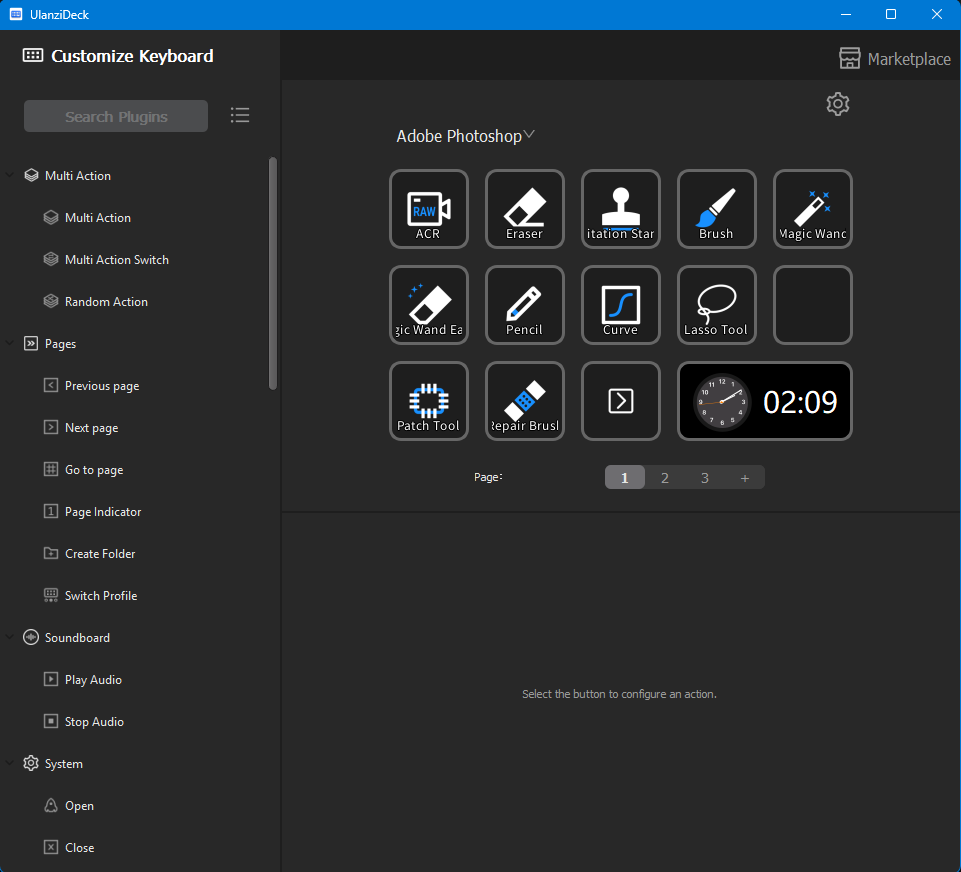
Task: Select the Magic Wand key
Action: pos(812,209)
